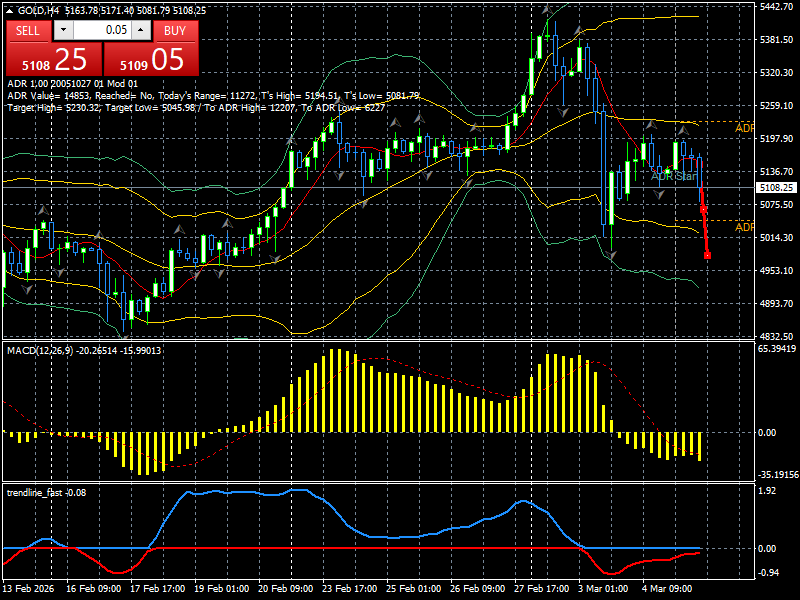The width and height of the screenshot is (800, 600).
Task: Click the upper orange ADR level label
Action: click(x=744, y=128)
